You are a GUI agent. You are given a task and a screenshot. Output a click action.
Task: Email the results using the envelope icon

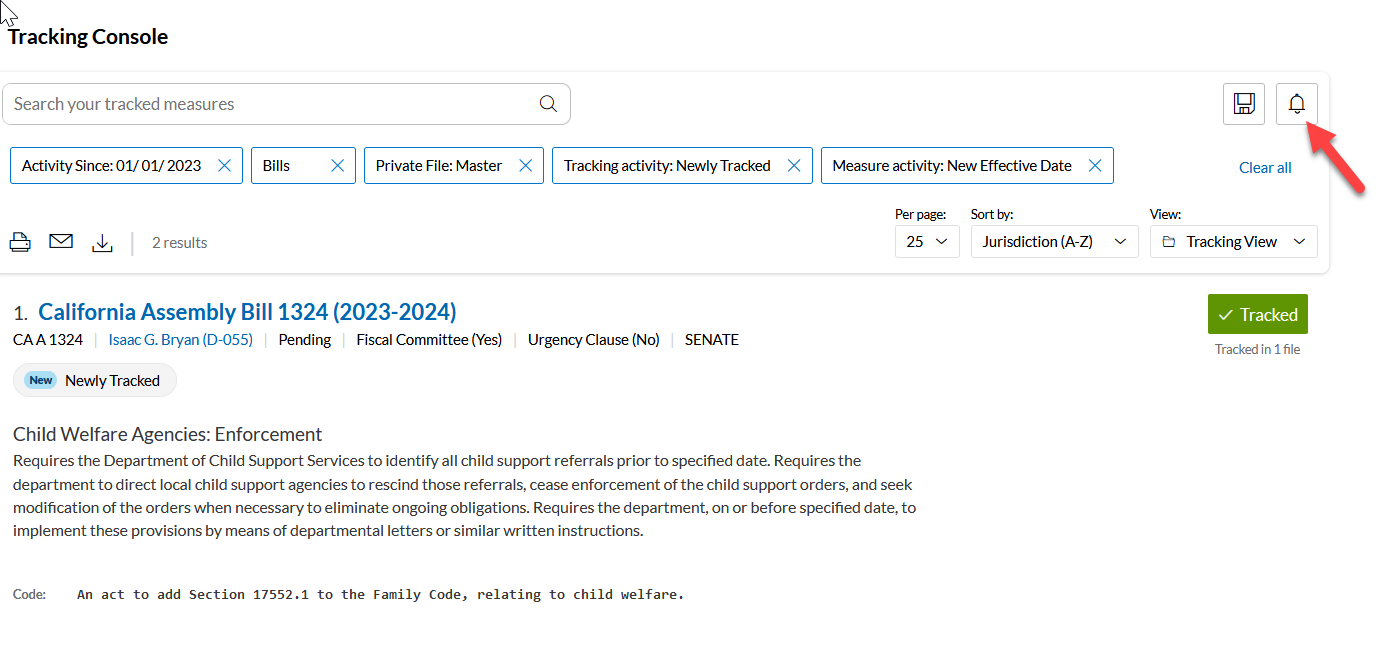pos(61,241)
